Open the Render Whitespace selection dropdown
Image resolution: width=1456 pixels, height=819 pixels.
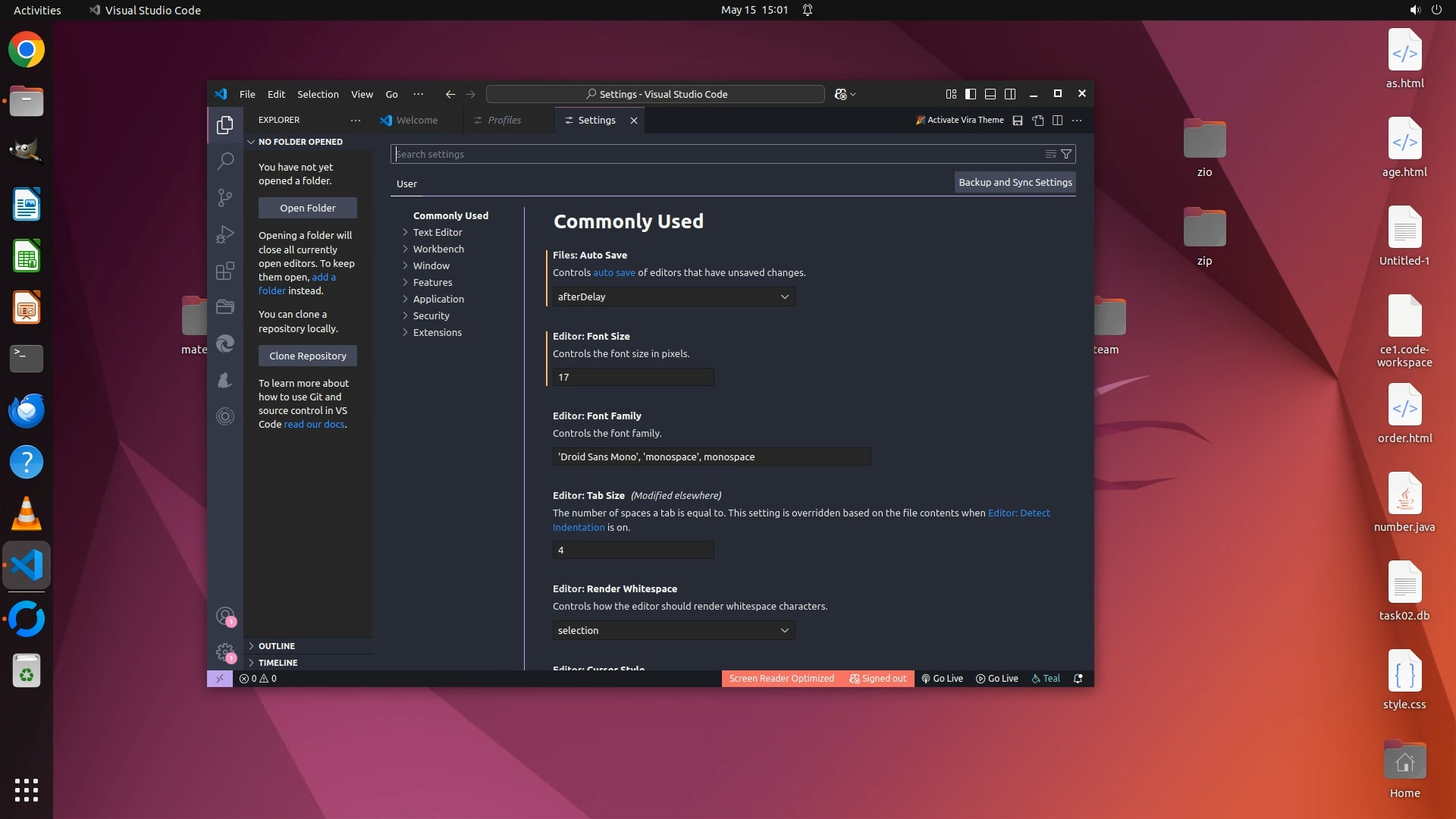(x=673, y=630)
